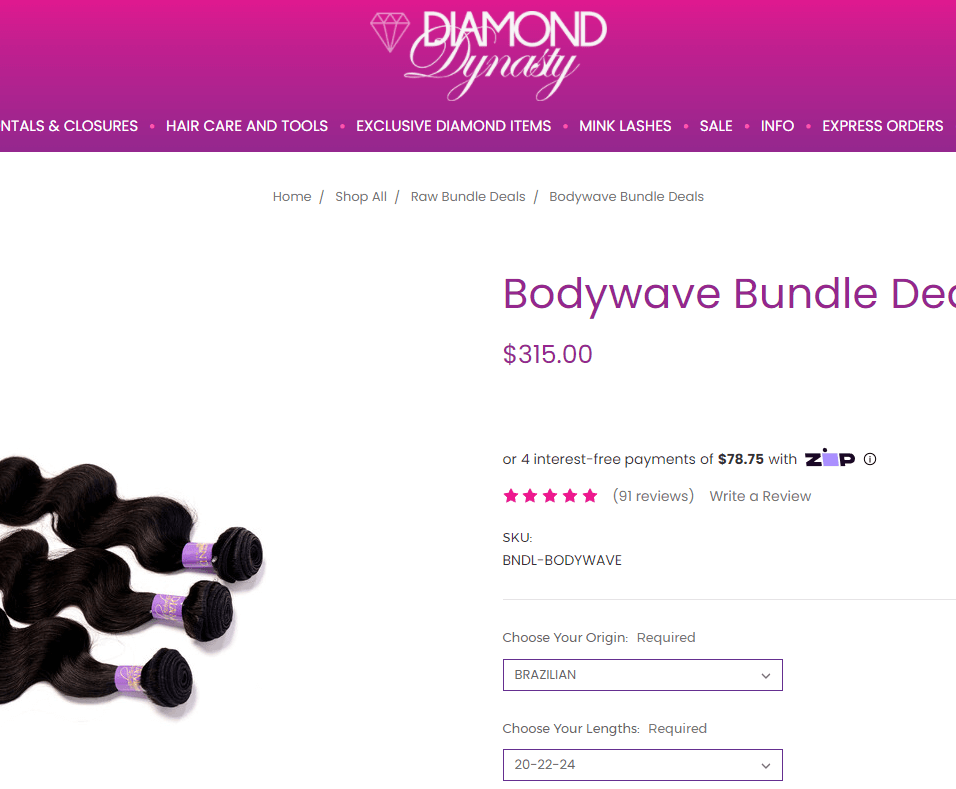
Task: Go to Mink Lashes menu item
Action: tap(625, 126)
